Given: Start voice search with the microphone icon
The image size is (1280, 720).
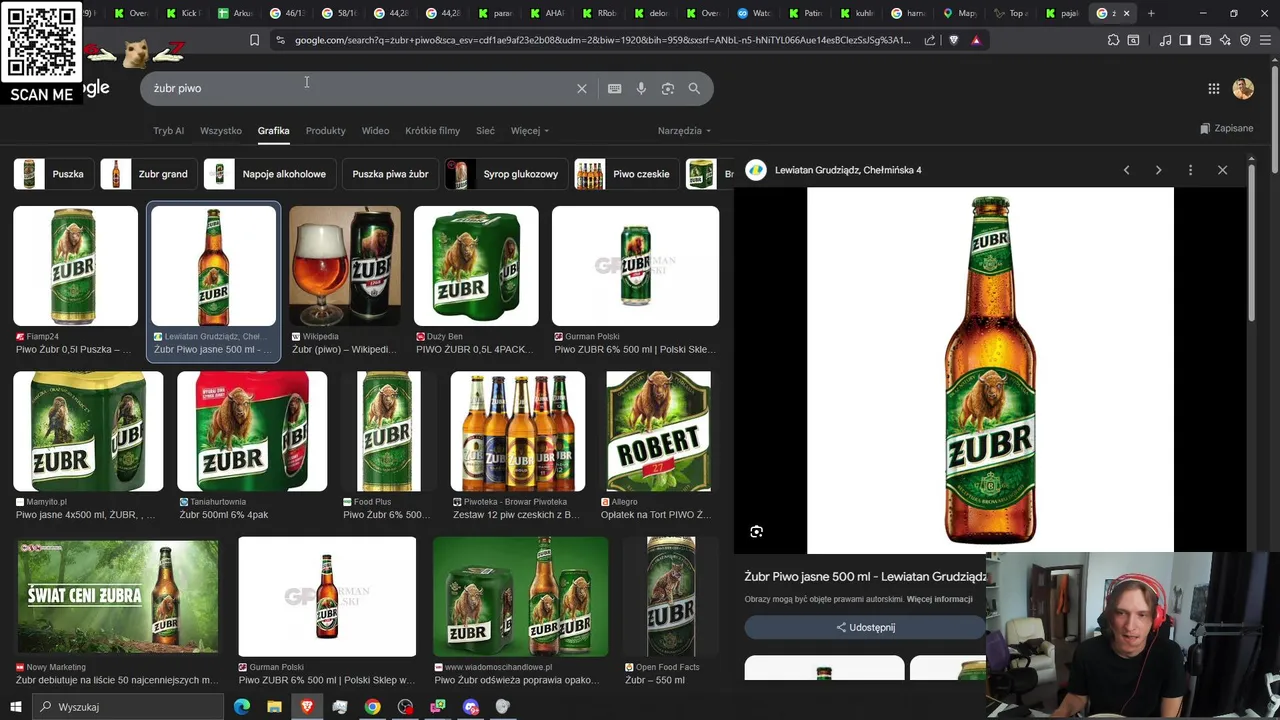Looking at the screenshot, I should (x=641, y=88).
